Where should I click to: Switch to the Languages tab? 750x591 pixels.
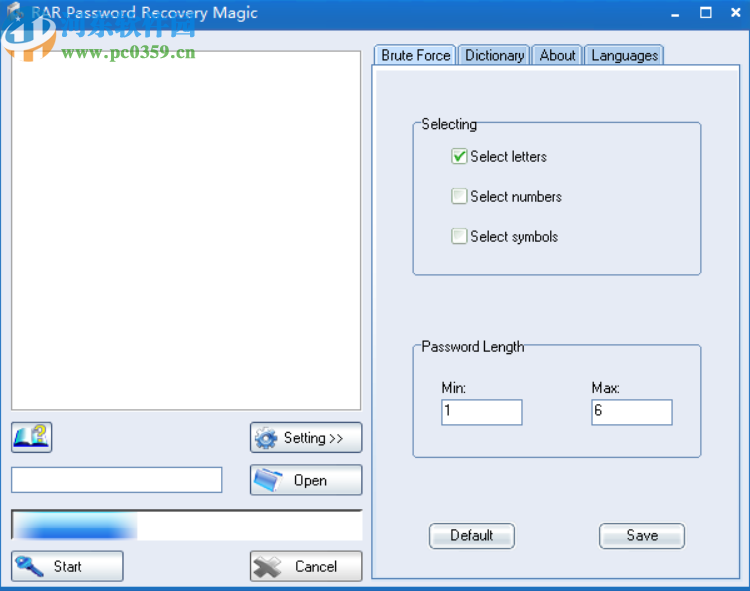coord(624,55)
